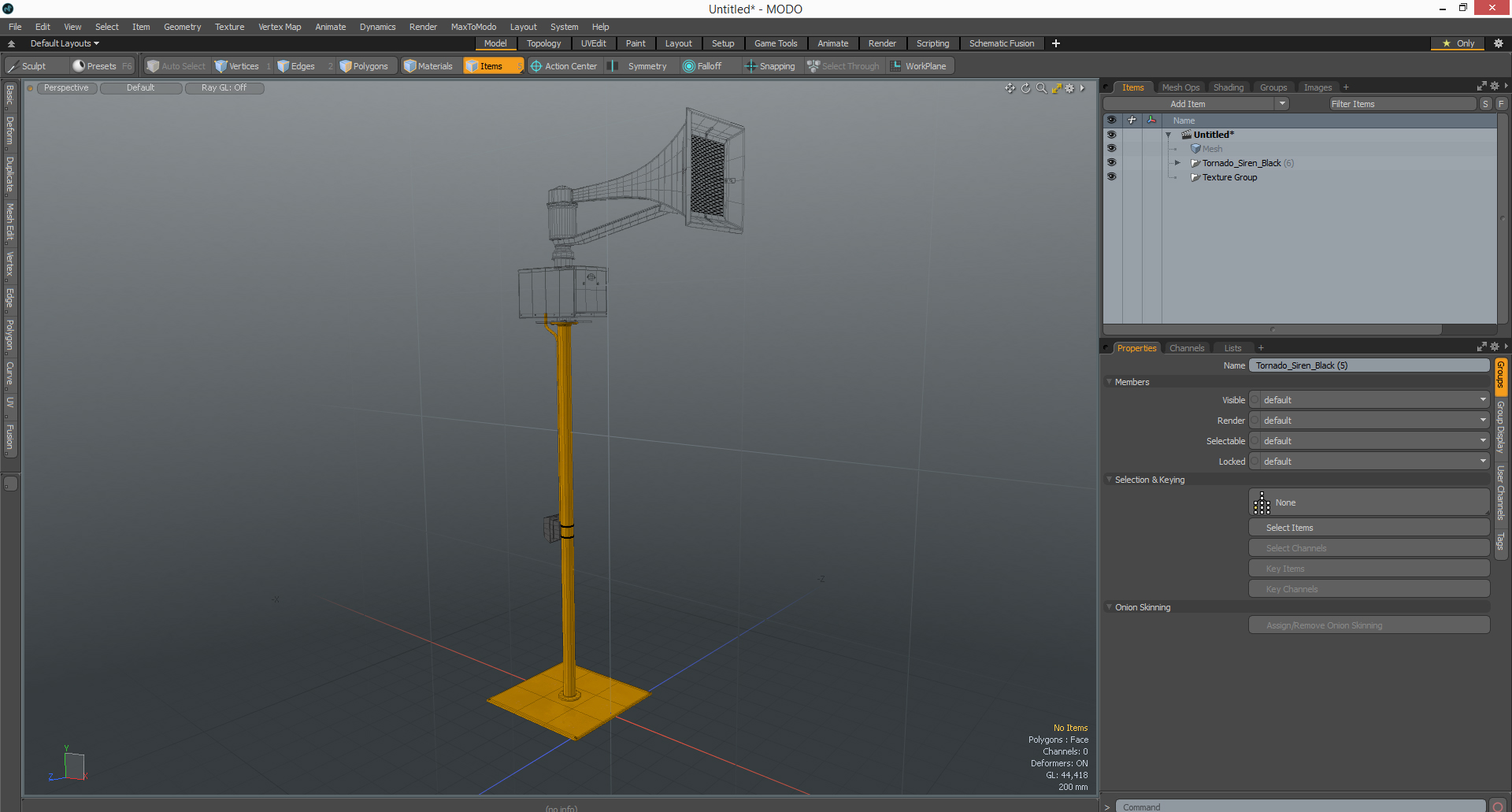Click the Filter Items field

[1402, 104]
